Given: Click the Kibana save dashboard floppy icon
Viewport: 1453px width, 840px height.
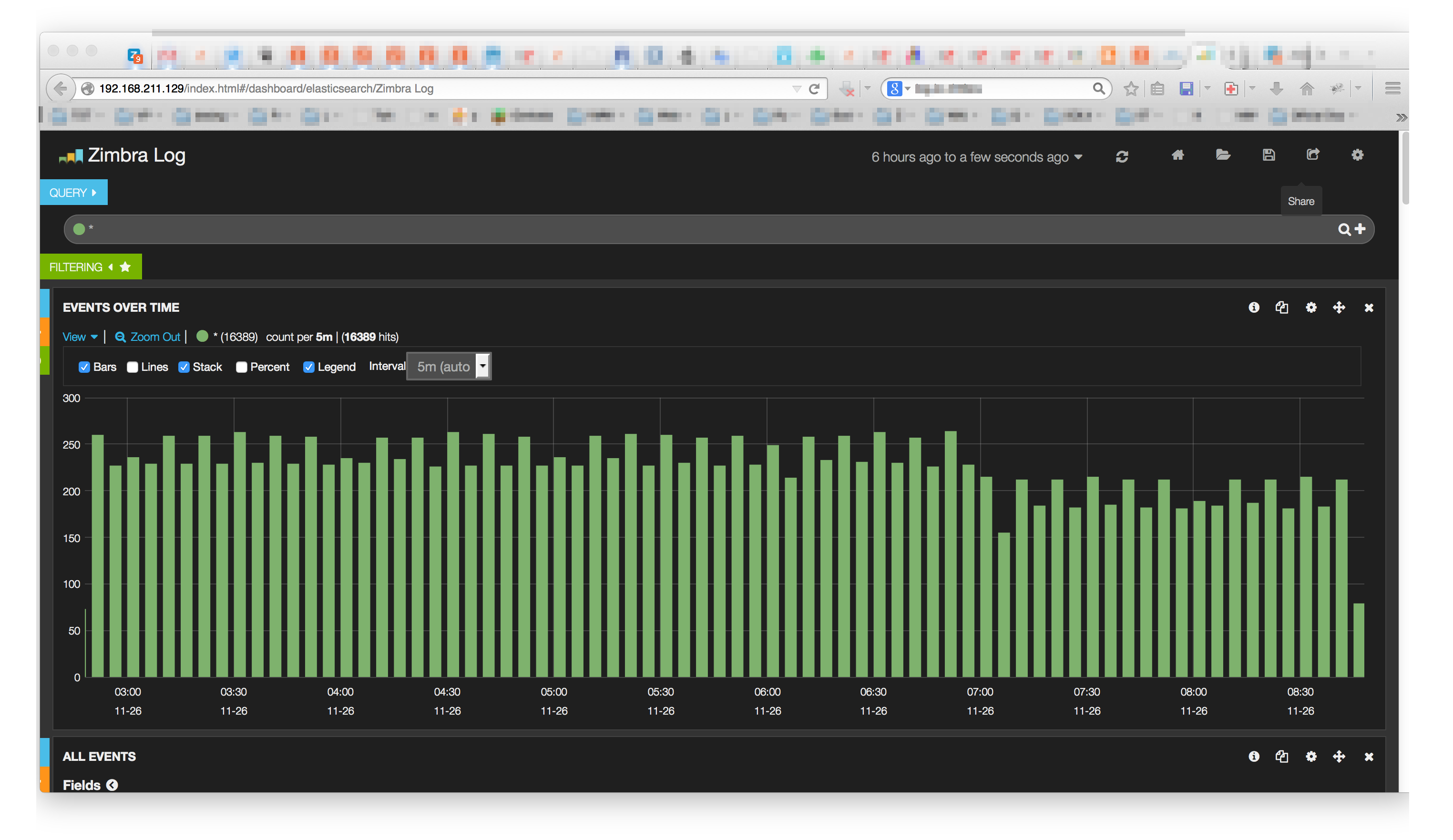Looking at the screenshot, I should pos(1269,154).
